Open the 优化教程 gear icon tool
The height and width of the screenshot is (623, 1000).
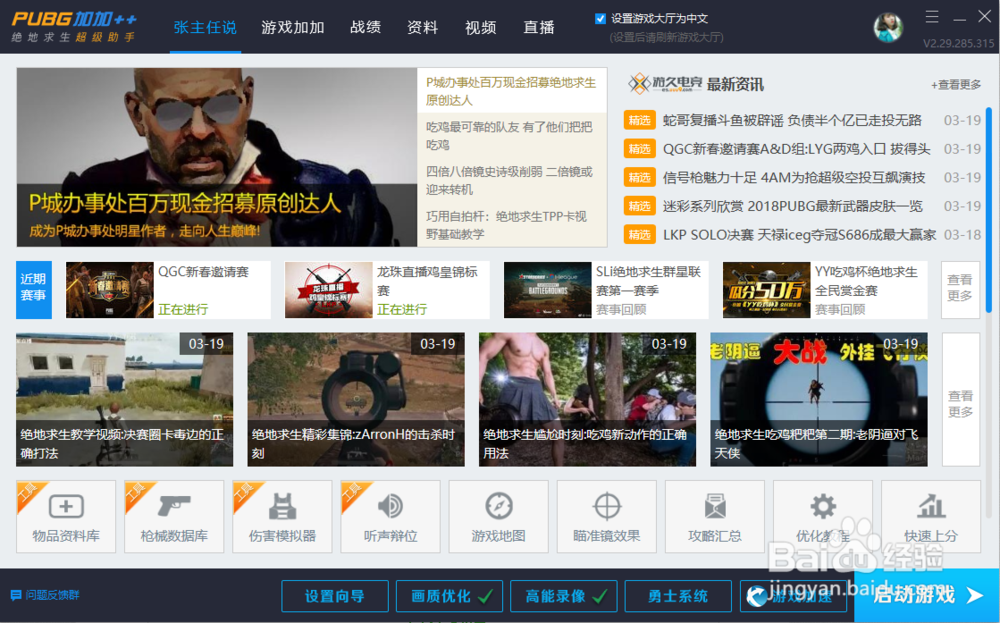pyautogui.click(x=823, y=517)
